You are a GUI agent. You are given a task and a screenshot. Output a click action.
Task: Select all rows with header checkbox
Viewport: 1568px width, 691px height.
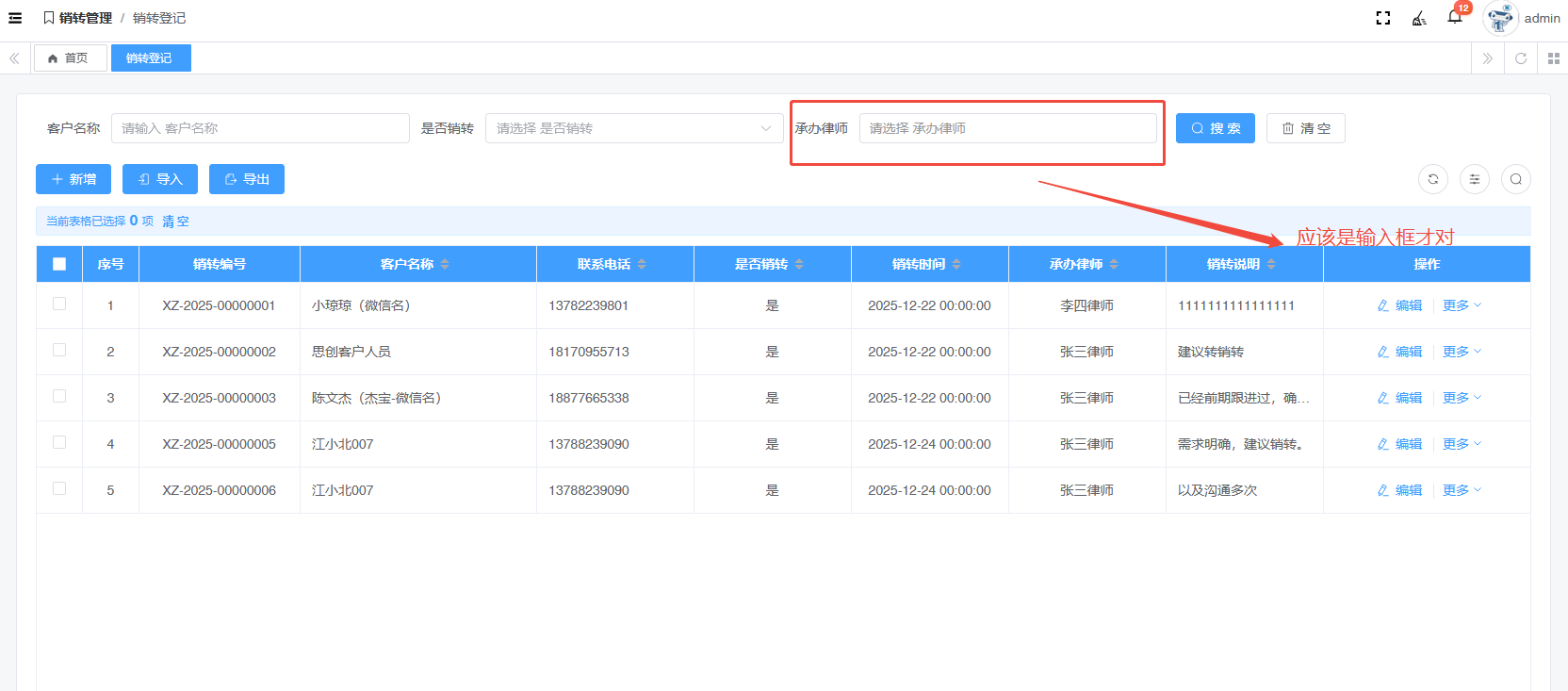coord(59,264)
